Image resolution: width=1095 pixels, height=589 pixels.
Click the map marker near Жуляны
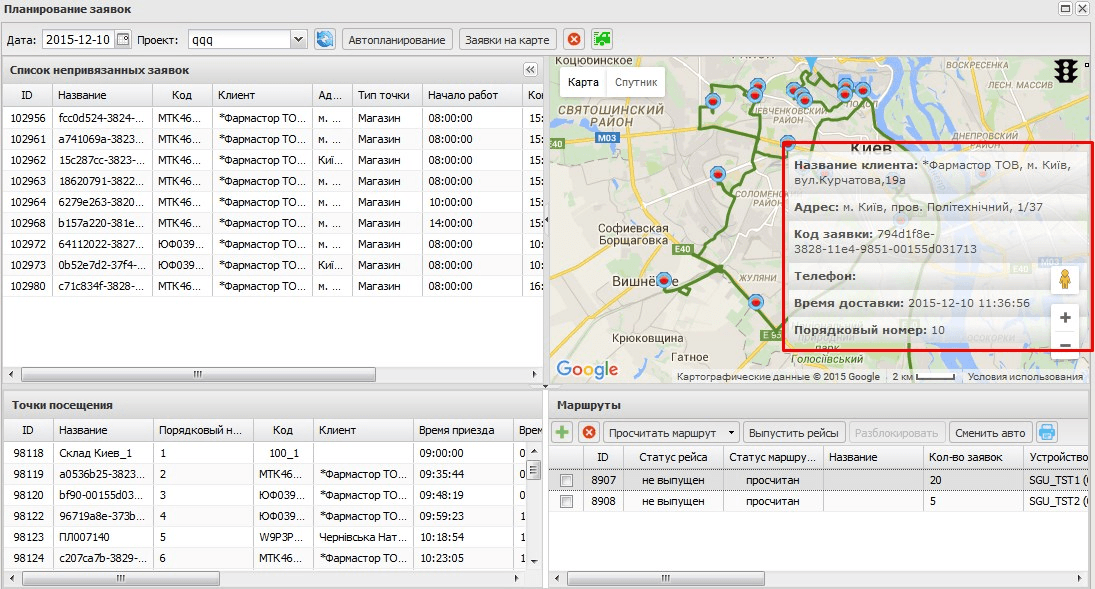756,302
